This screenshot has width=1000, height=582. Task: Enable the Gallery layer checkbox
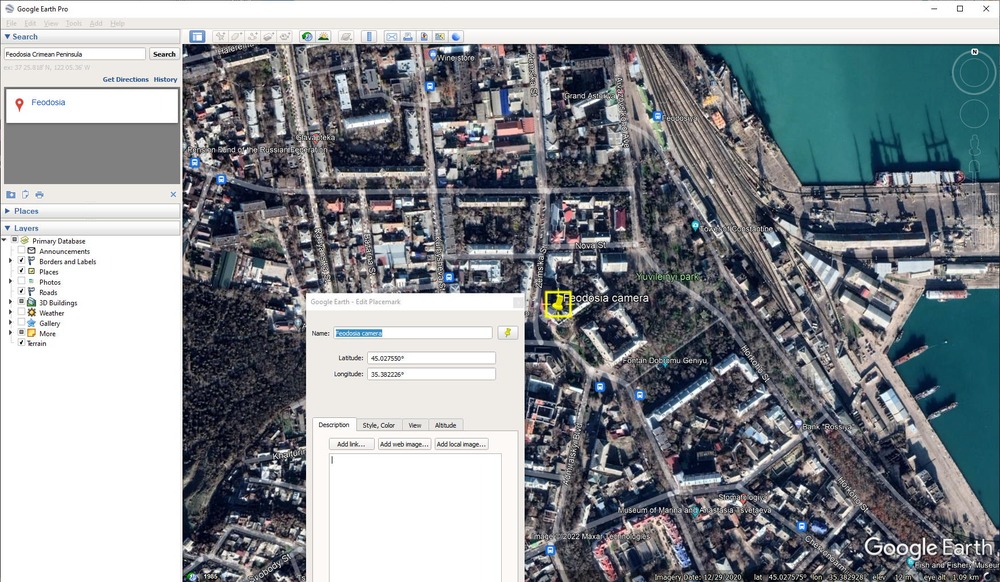pyautogui.click(x=21, y=323)
